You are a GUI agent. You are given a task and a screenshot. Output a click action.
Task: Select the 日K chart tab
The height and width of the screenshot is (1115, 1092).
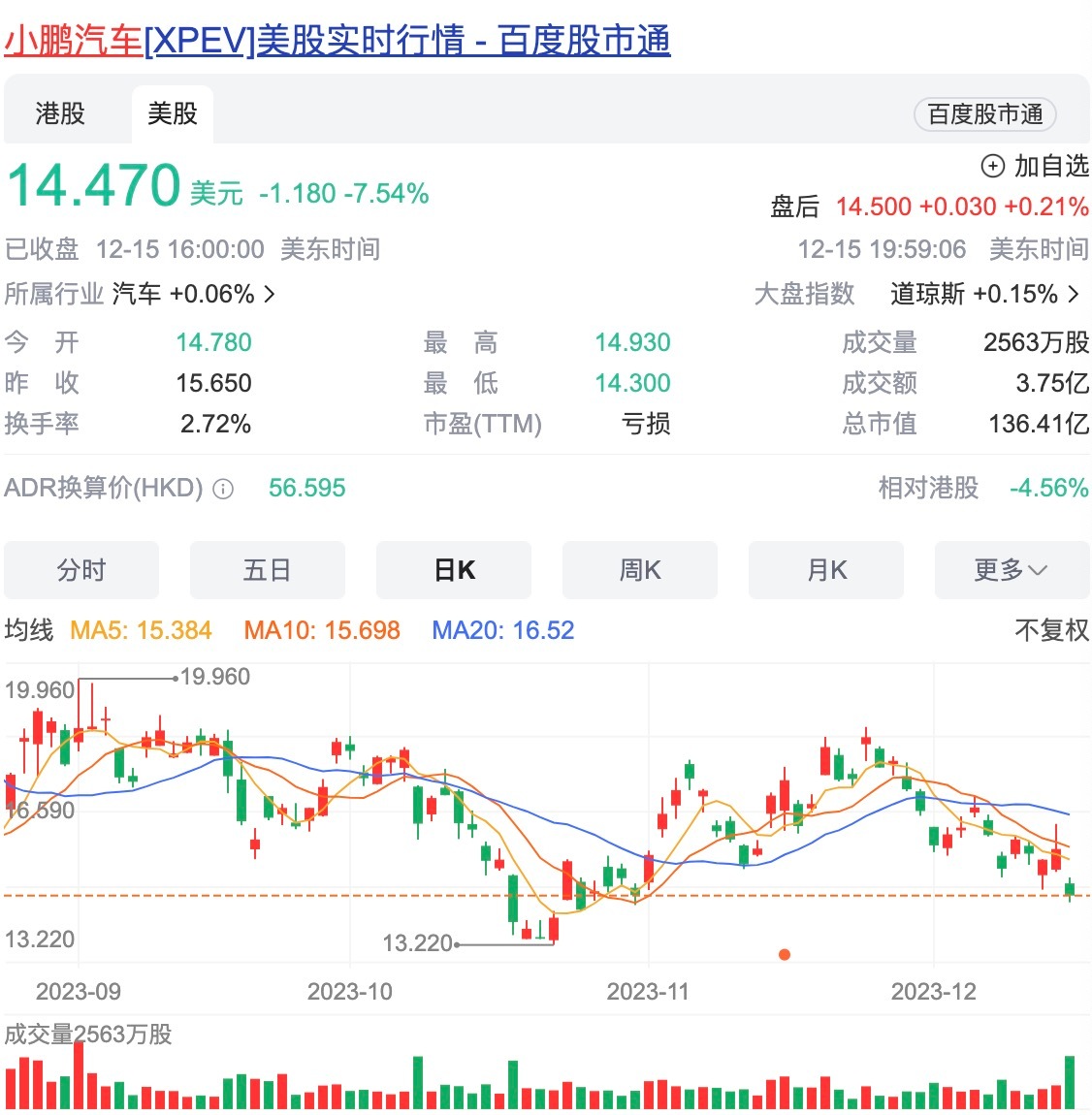point(454,570)
